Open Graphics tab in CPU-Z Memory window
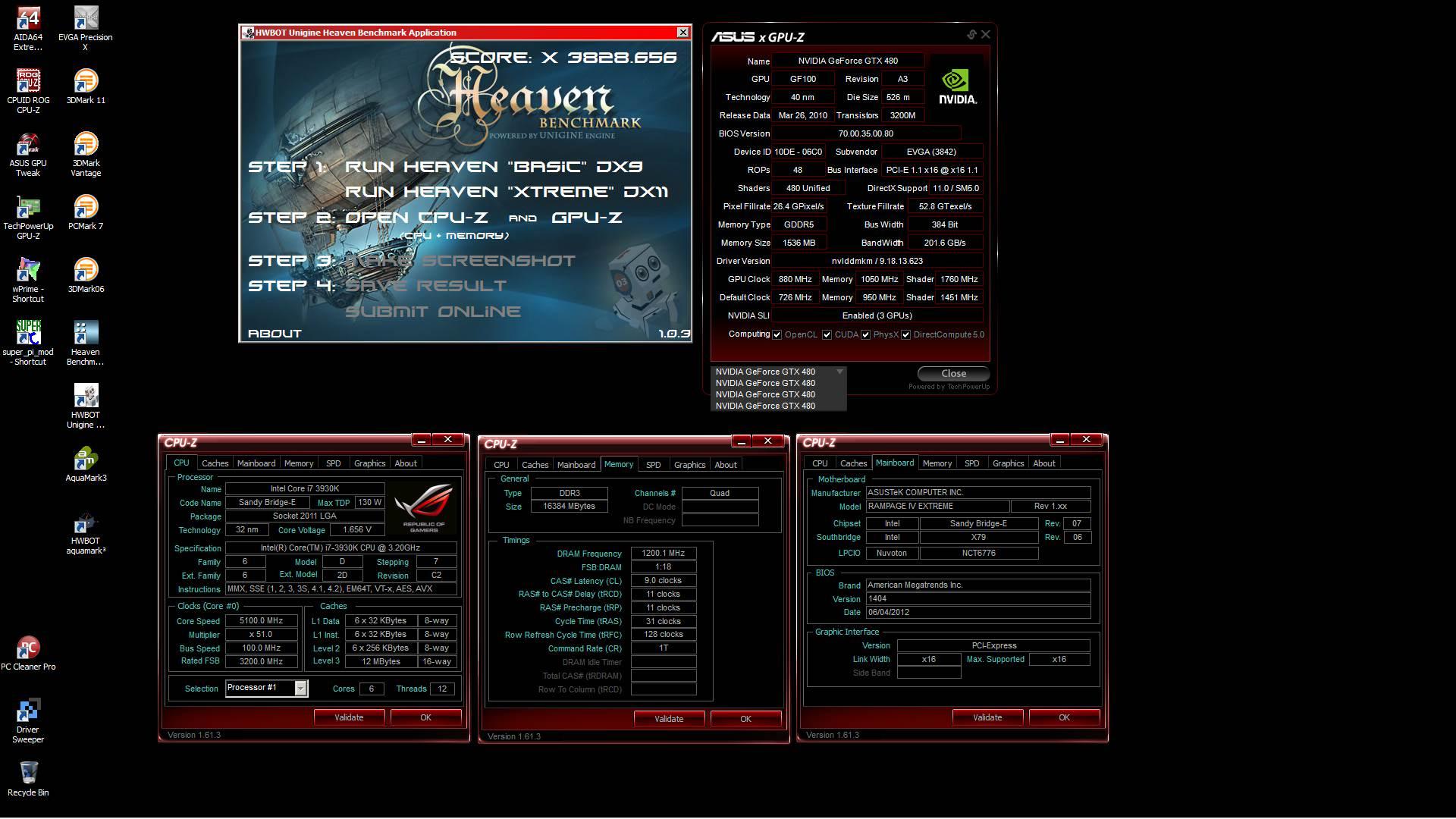This screenshot has width=1456, height=819. 689,465
